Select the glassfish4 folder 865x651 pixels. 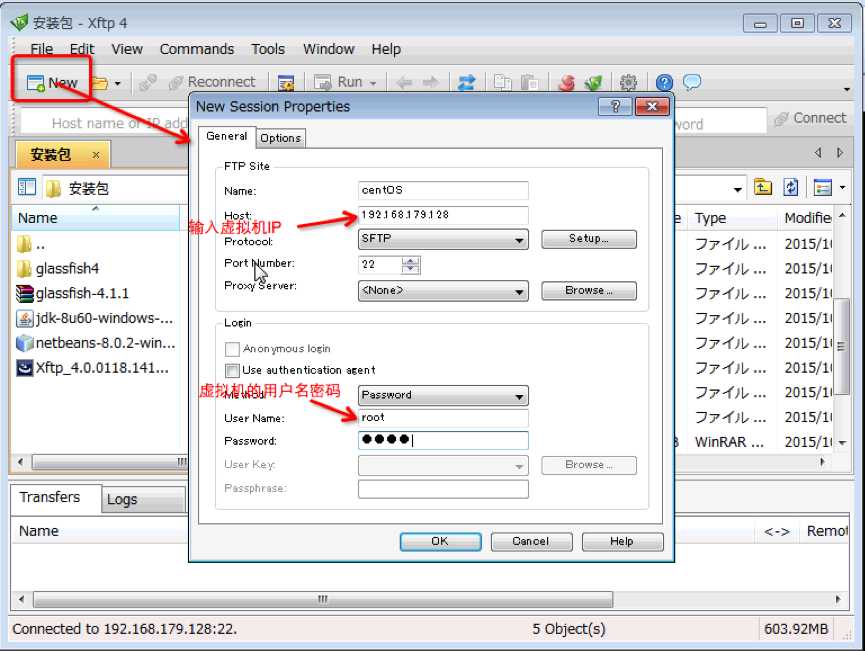[67, 269]
